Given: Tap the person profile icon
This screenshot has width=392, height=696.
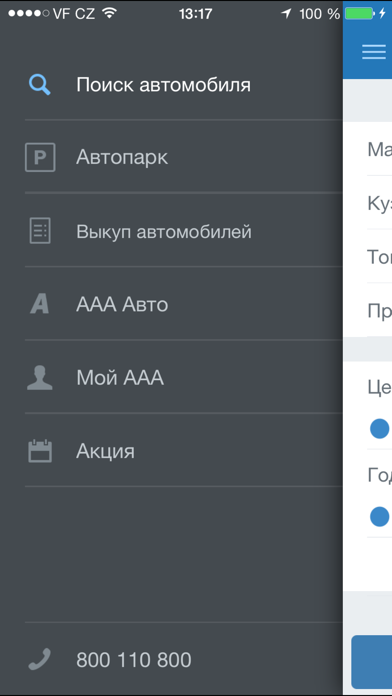Looking at the screenshot, I should coord(40,378).
